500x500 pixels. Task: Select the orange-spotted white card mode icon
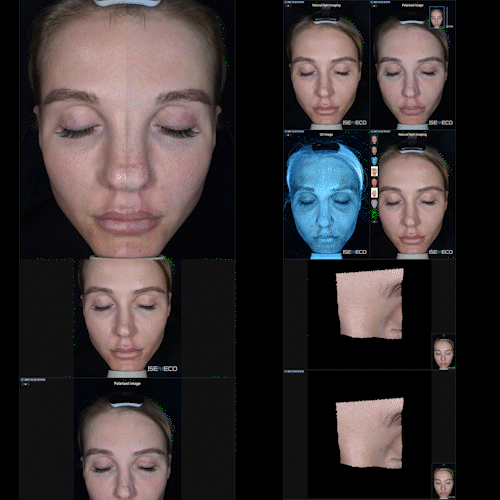374,172
